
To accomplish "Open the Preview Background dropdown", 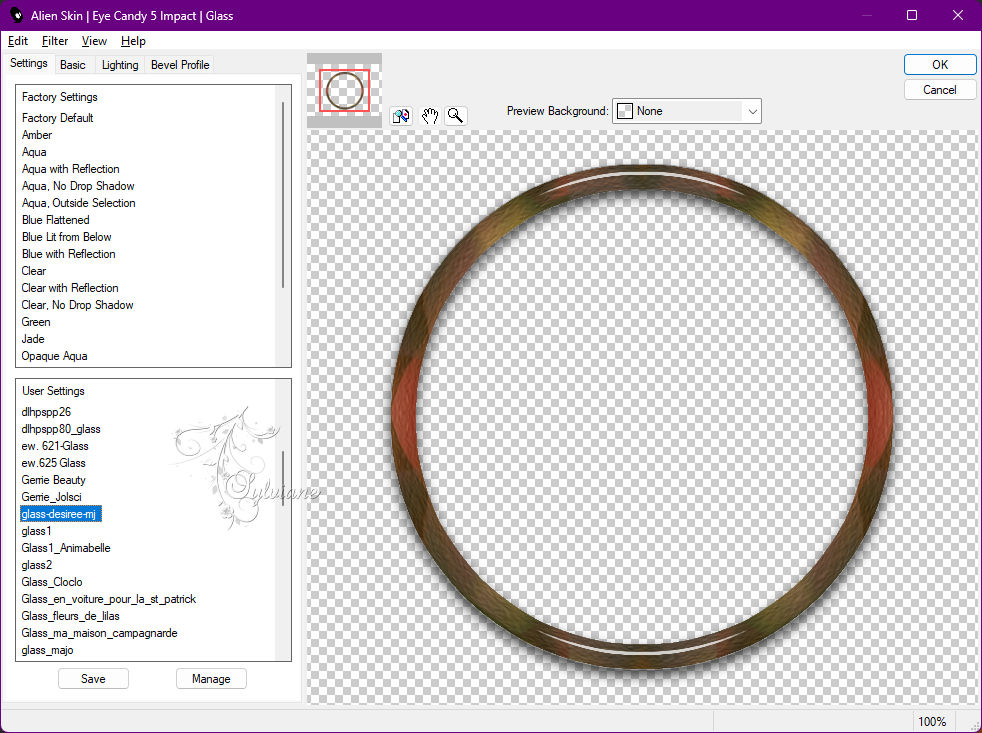I will pos(686,111).
